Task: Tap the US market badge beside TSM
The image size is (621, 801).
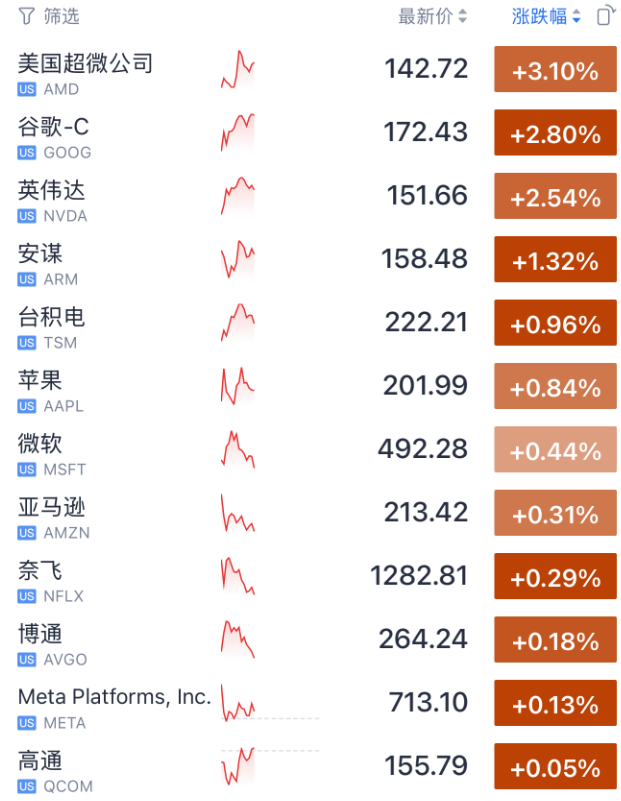Action: 27,343
